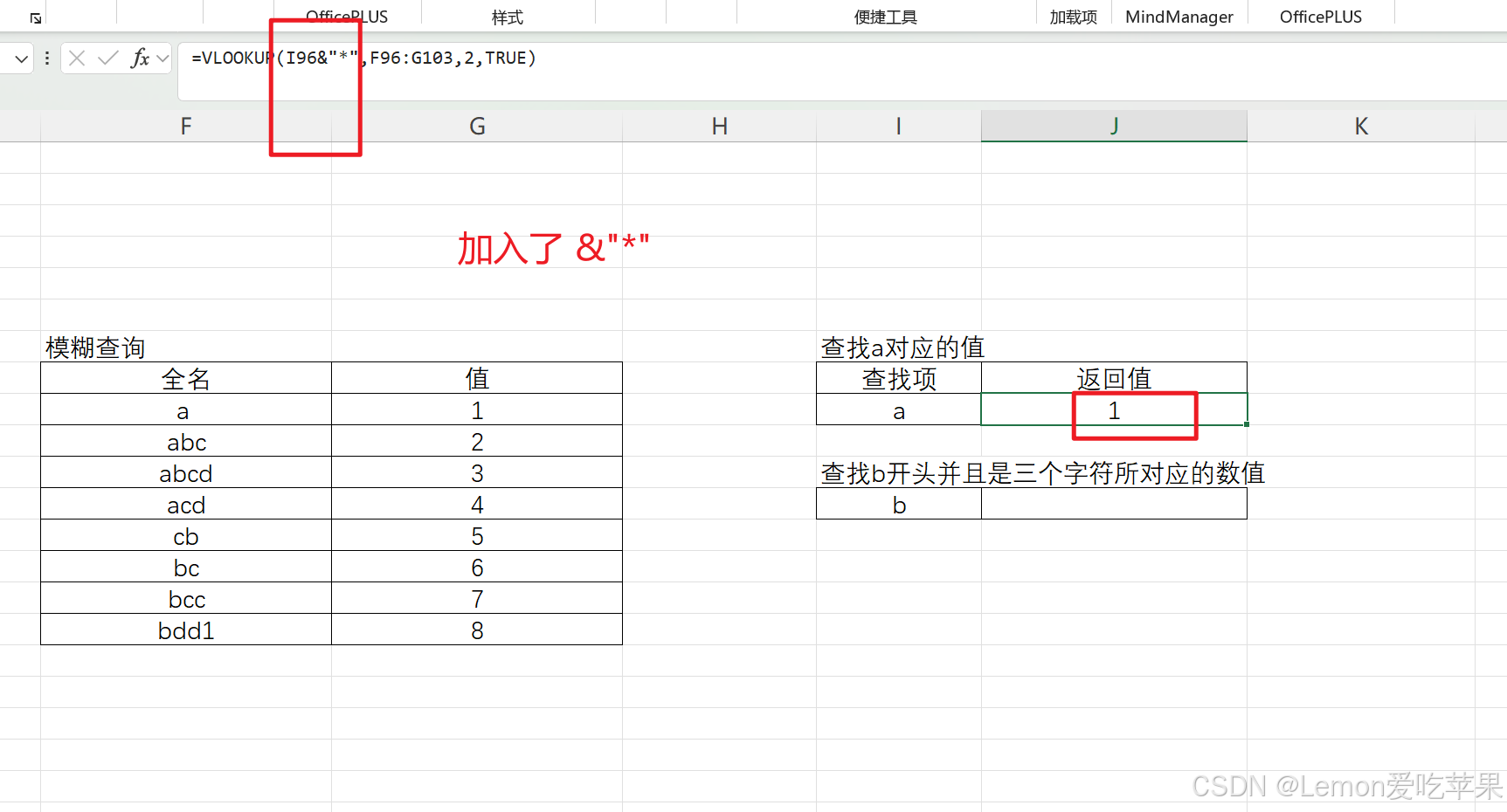This screenshot has width=1507, height=812.
Task: Select column I header
Action: 899,127
